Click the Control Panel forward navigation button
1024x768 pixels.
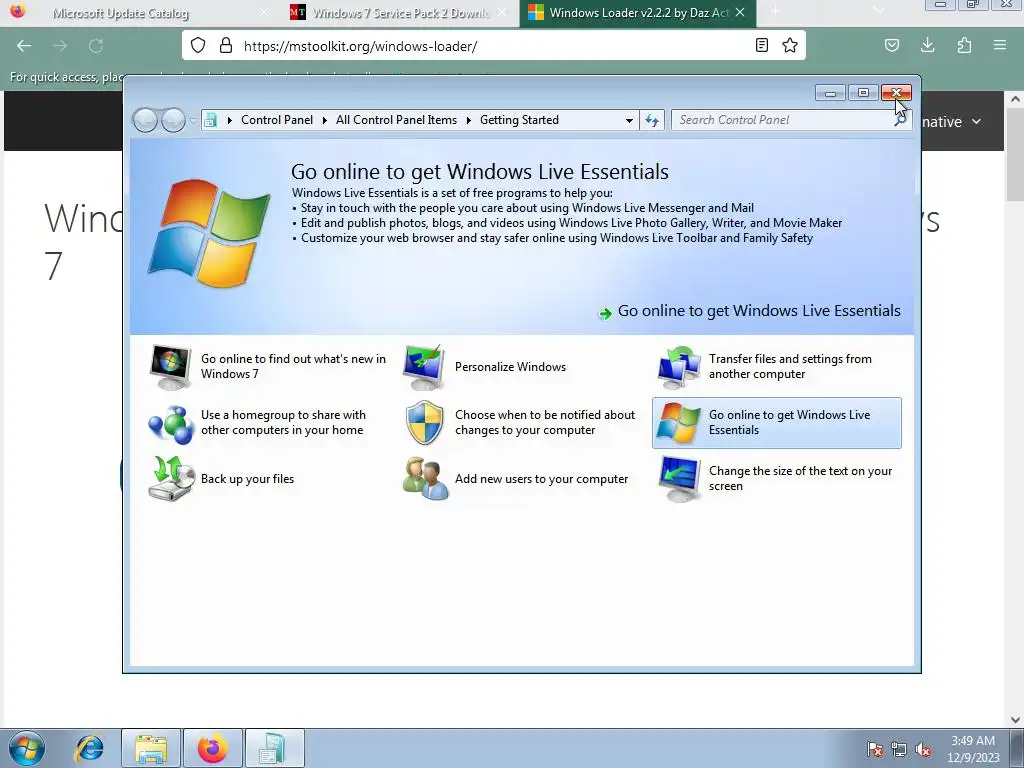[173, 120]
